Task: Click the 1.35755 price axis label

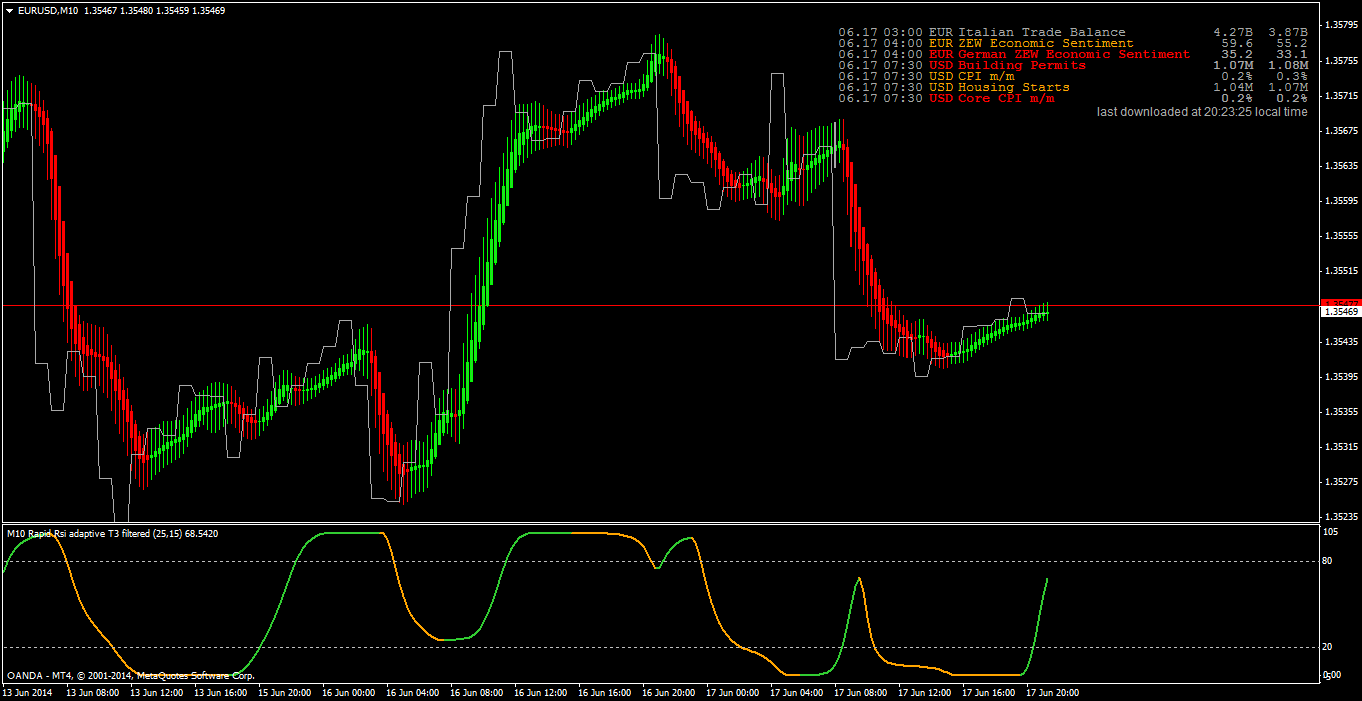Action: pos(1342,61)
